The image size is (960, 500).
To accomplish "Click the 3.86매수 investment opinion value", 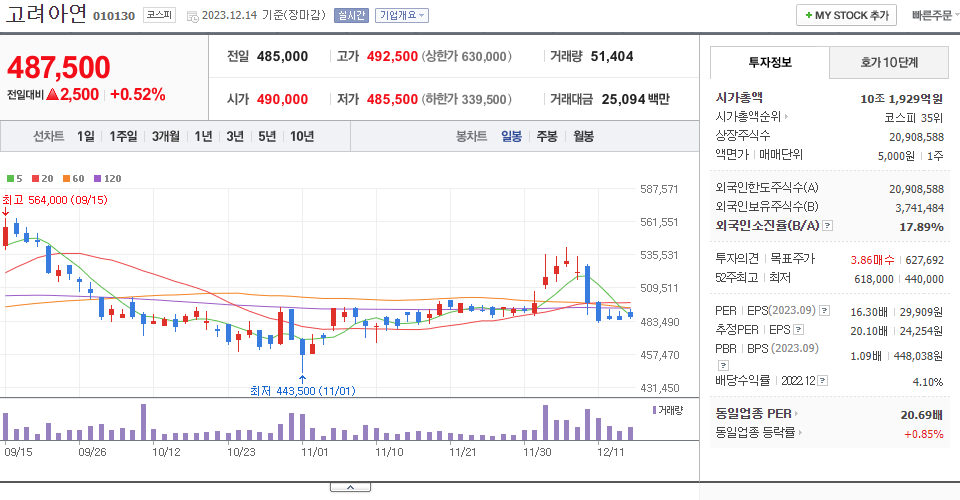I will (872, 260).
